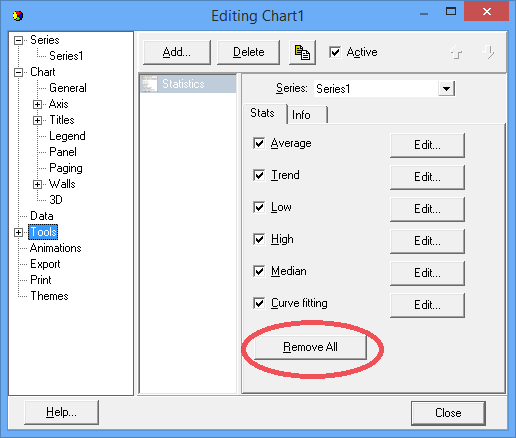Minimize the Editing Chart1 window
This screenshot has width=516, height=438.
tap(424, 13)
